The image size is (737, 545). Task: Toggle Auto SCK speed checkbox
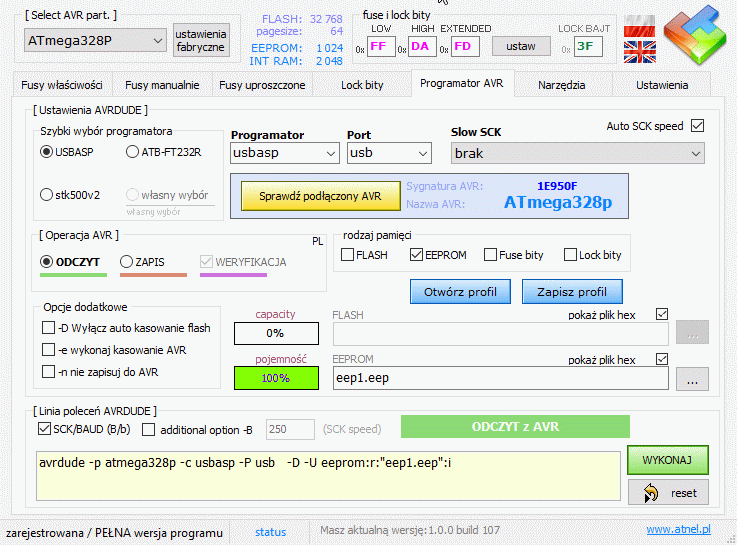pos(698,126)
